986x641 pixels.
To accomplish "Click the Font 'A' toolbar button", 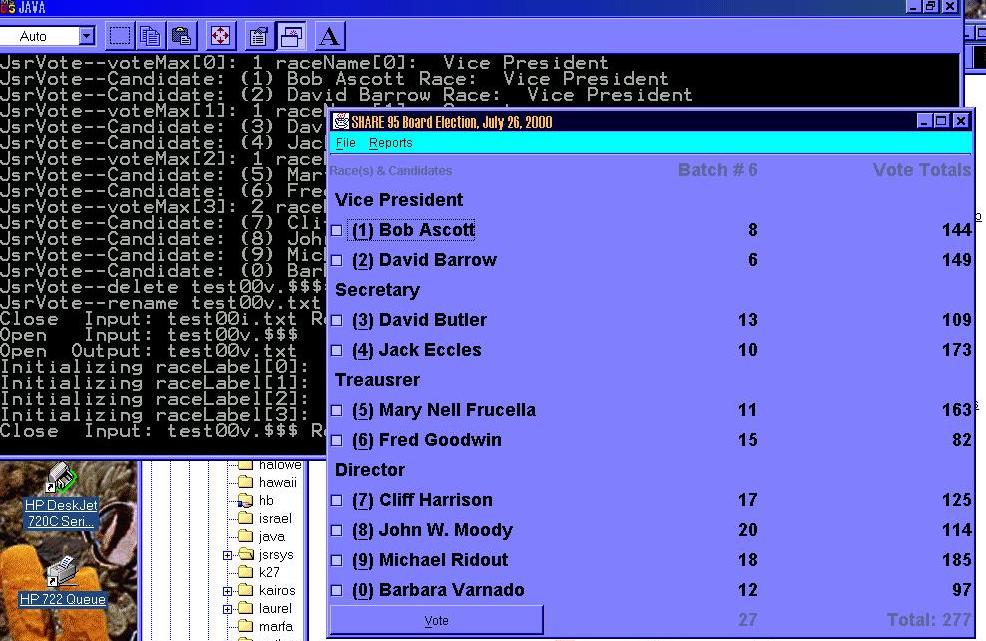I will coord(329,37).
